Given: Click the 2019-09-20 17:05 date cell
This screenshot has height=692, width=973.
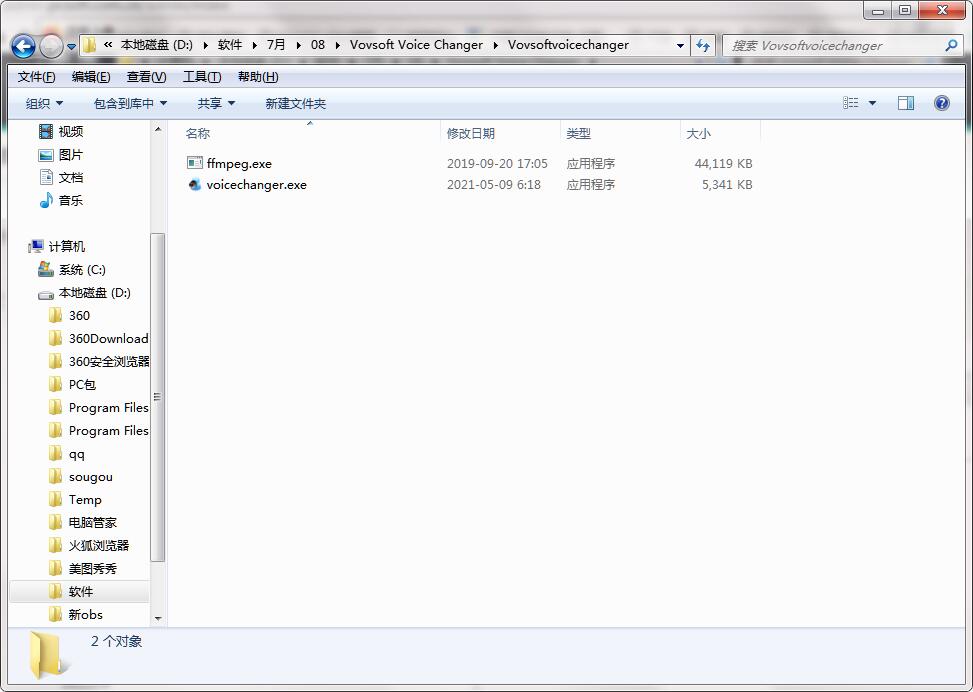Looking at the screenshot, I should (497, 164).
